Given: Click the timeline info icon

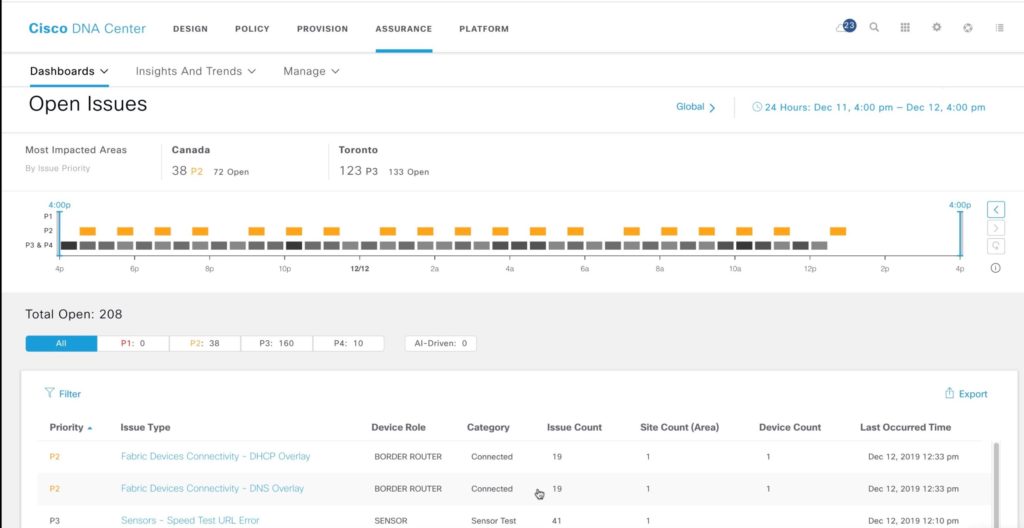Looking at the screenshot, I should tap(995, 267).
